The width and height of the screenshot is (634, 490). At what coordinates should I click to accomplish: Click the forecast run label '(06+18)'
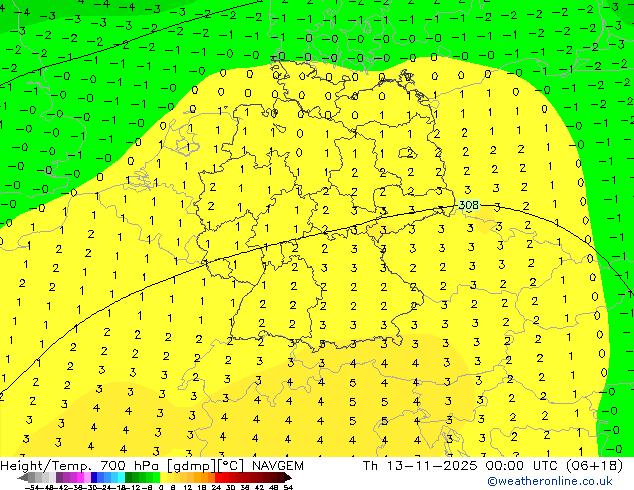[x=594, y=466]
